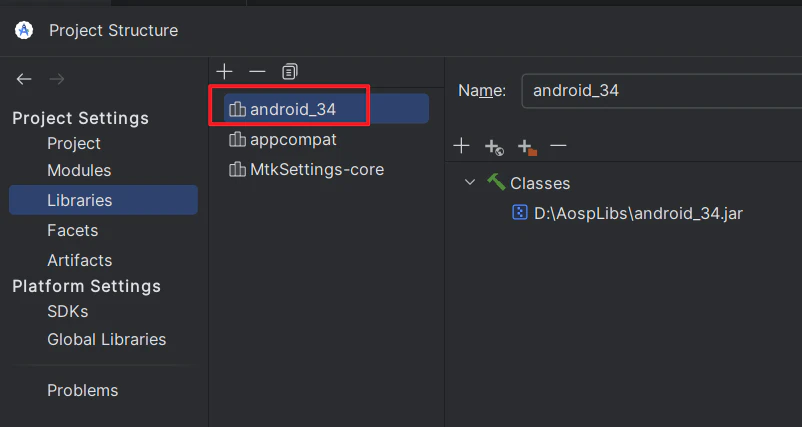Edit the library Name field
Screen dimensions: 802x427
pyautogui.click(x=662, y=91)
